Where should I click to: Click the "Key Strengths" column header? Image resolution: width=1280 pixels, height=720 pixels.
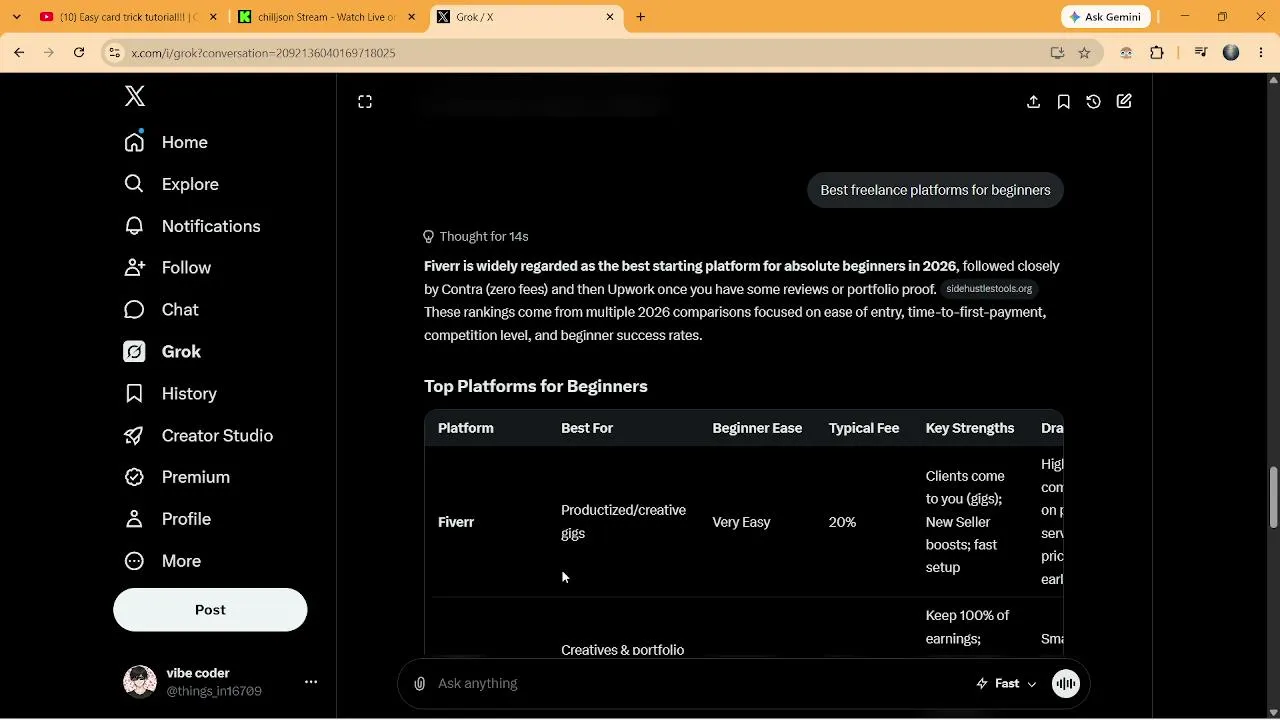[970, 428]
